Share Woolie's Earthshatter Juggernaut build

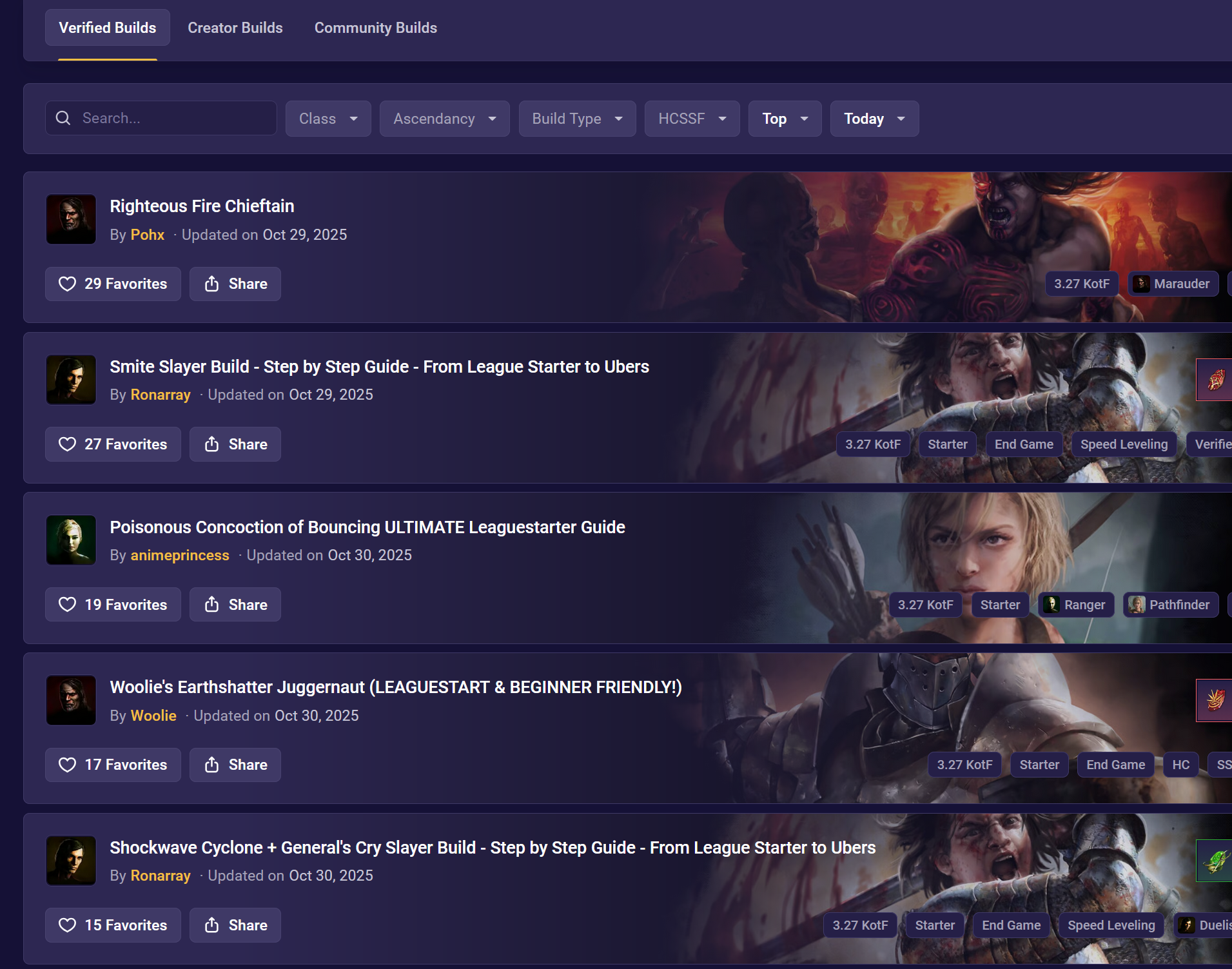[235, 765]
